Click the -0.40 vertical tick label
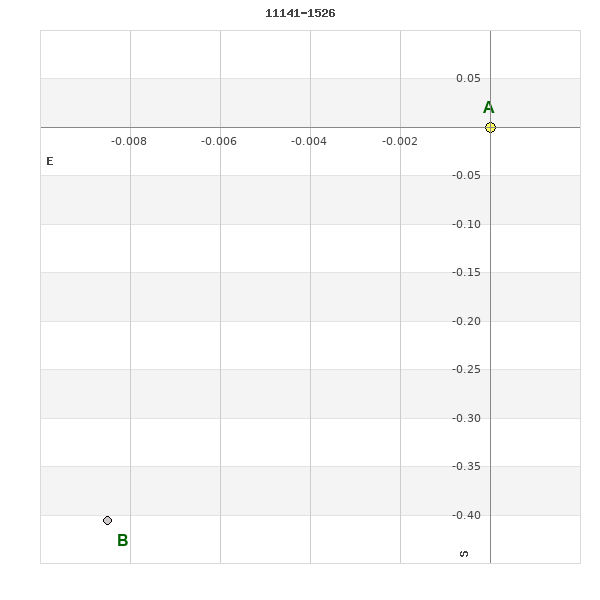The height and width of the screenshot is (600, 600). (466, 515)
